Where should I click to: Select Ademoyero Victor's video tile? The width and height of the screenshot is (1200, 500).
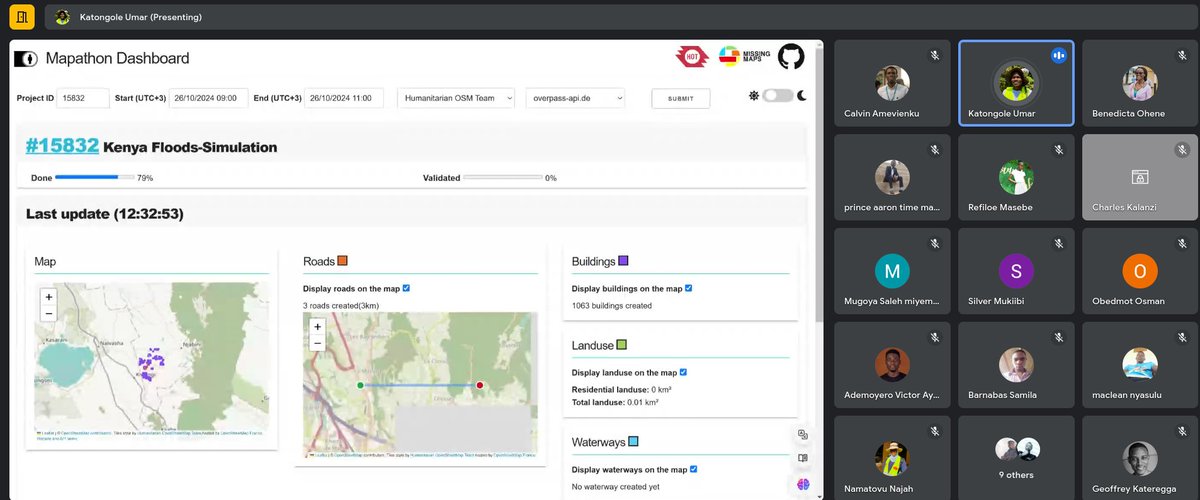tap(892, 365)
